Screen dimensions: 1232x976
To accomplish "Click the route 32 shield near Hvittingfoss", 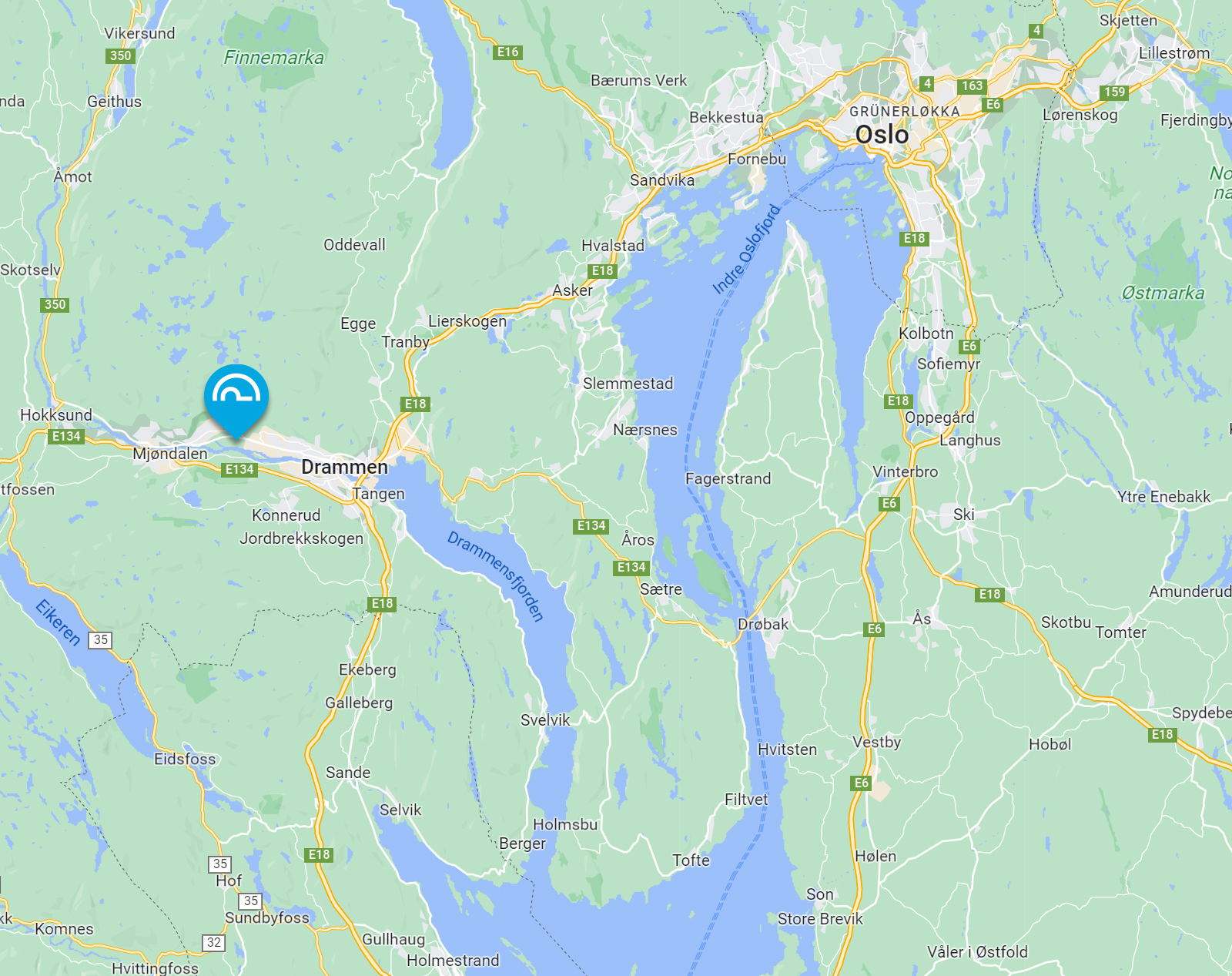I will [x=214, y=942].
